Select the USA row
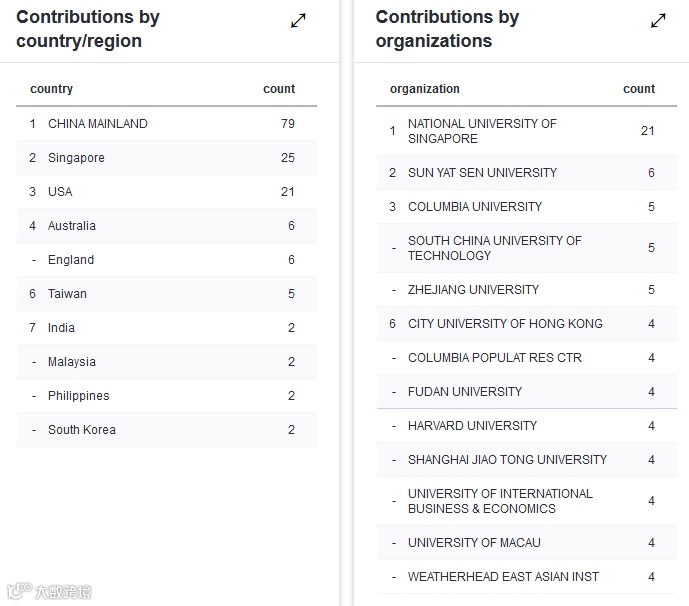The image size is (689, 606). click(60, 192)
